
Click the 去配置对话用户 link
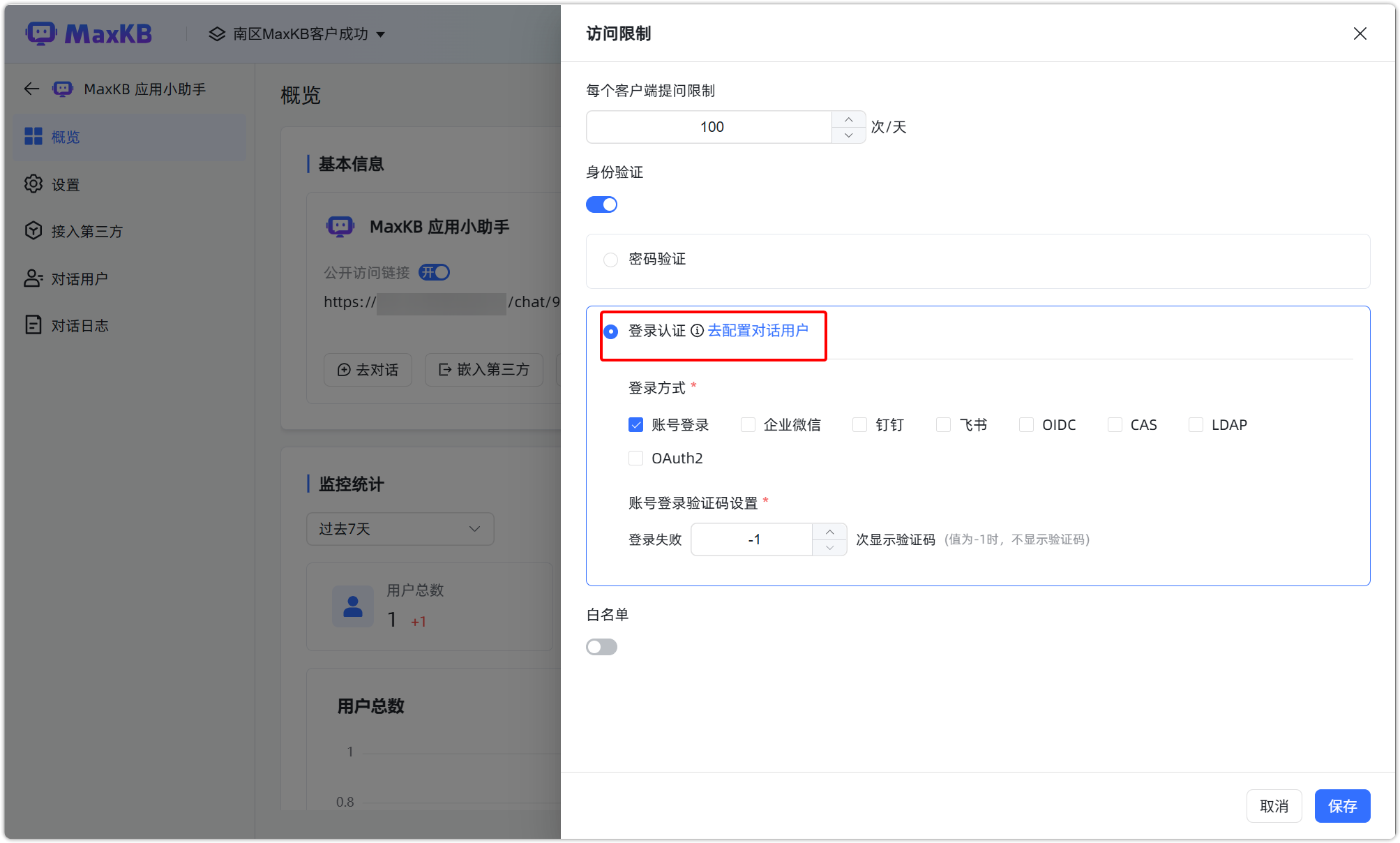tap(758, 331)
